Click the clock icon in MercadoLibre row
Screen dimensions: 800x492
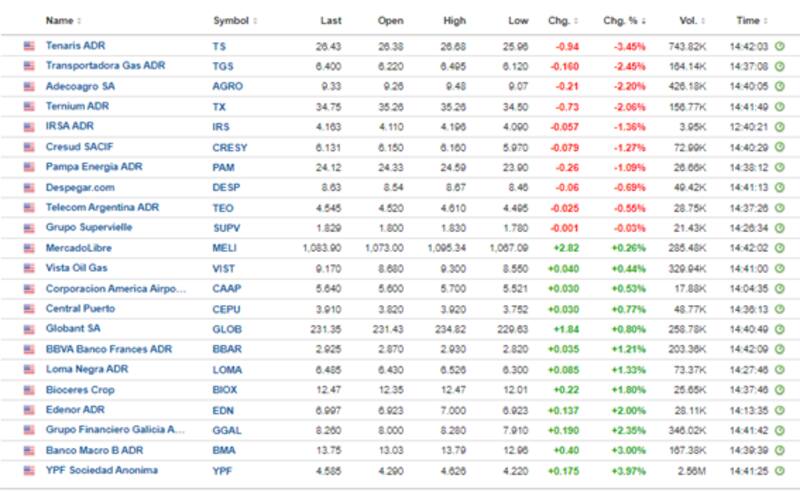tap(780, 248)
